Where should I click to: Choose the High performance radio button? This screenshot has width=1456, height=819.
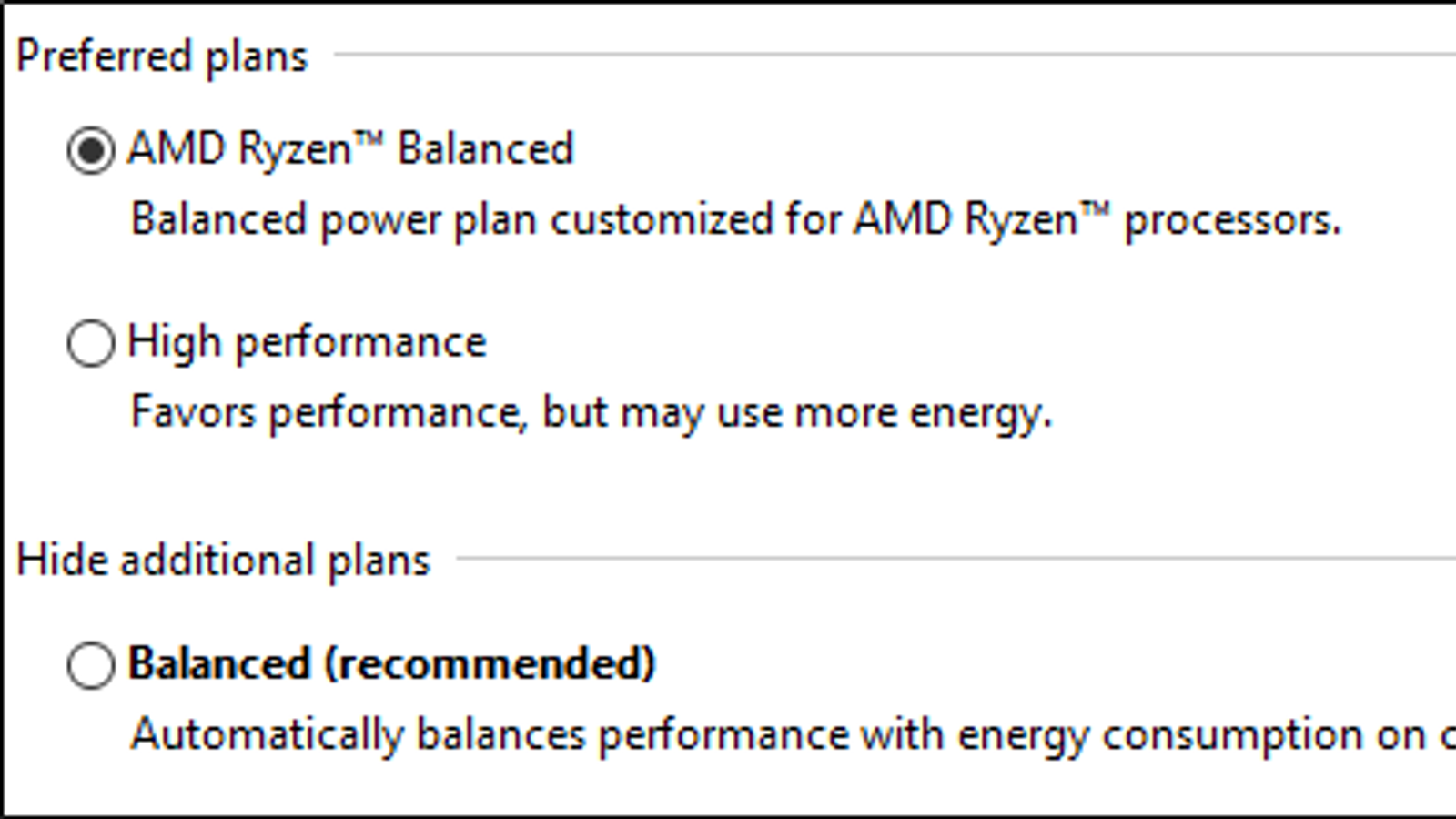point(91,343)
